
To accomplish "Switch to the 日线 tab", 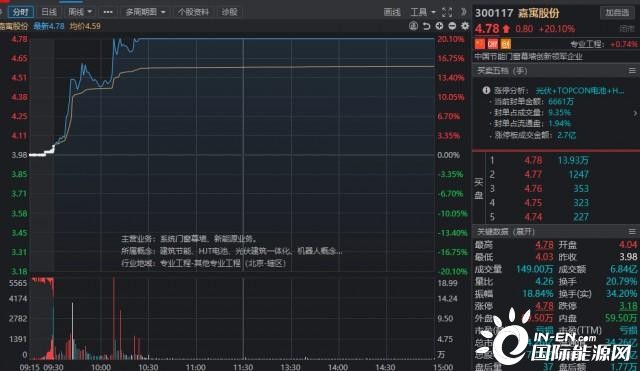I will [49, 12].
